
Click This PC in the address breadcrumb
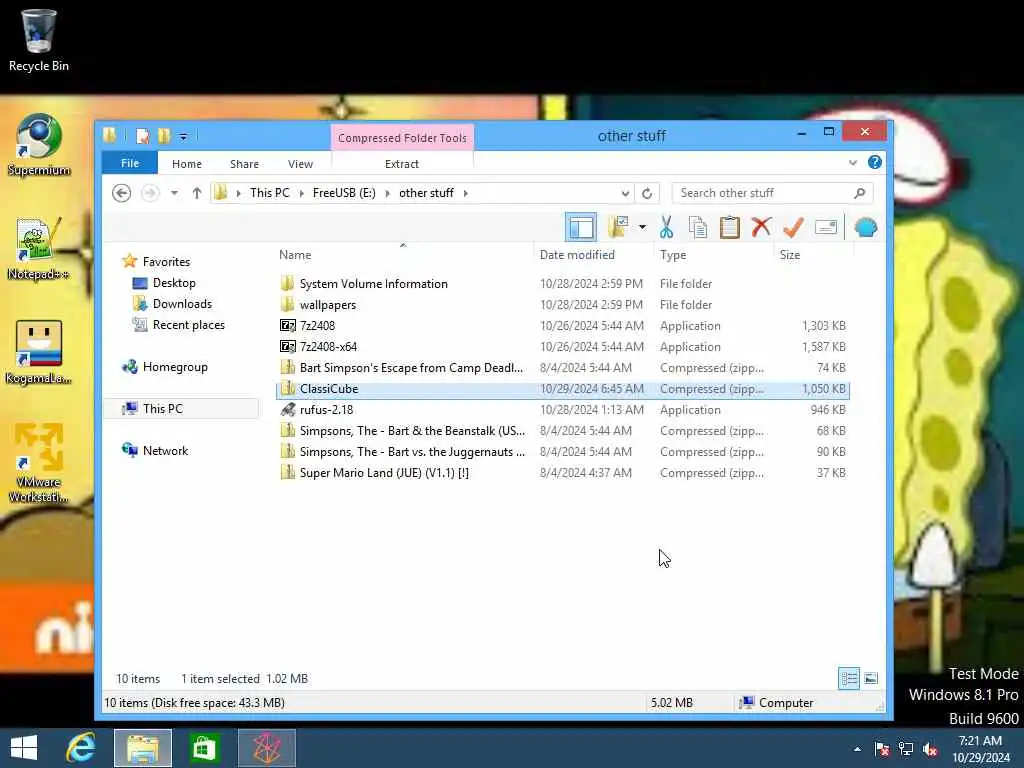coord(270,193)
